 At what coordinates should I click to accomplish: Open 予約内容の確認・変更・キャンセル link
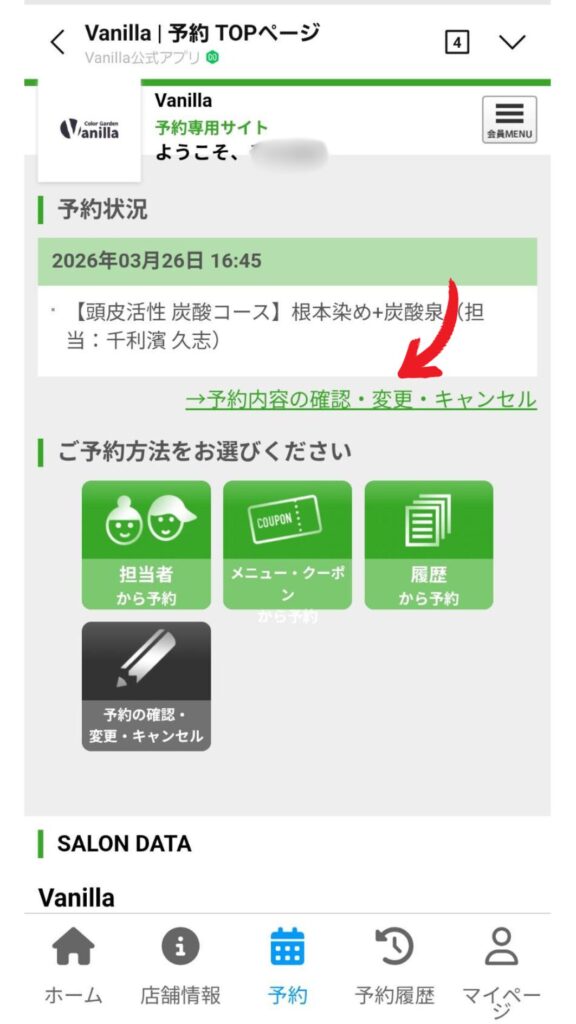coord(360,399)
